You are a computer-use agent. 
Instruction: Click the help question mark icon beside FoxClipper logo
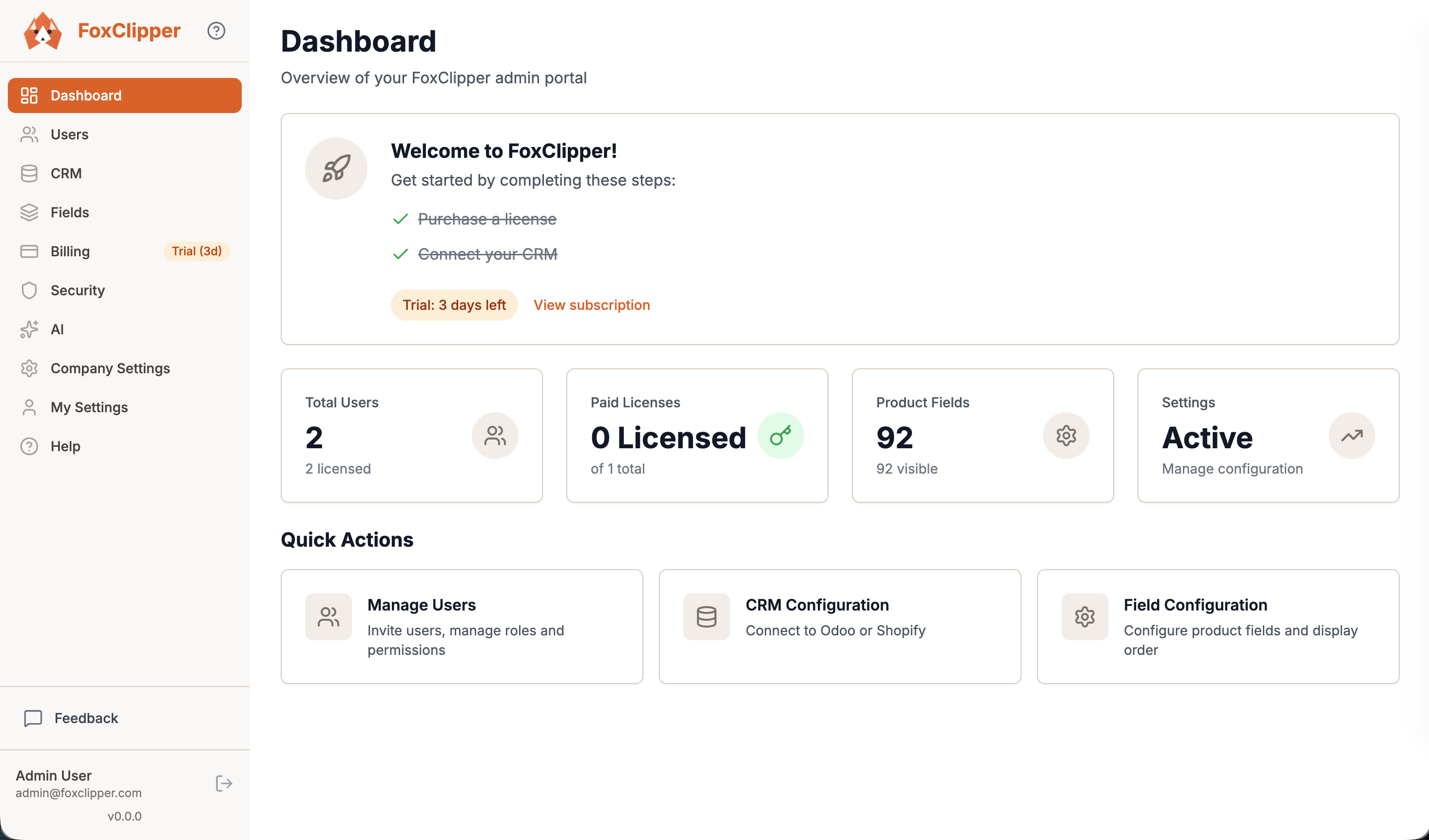pos(216,31)
